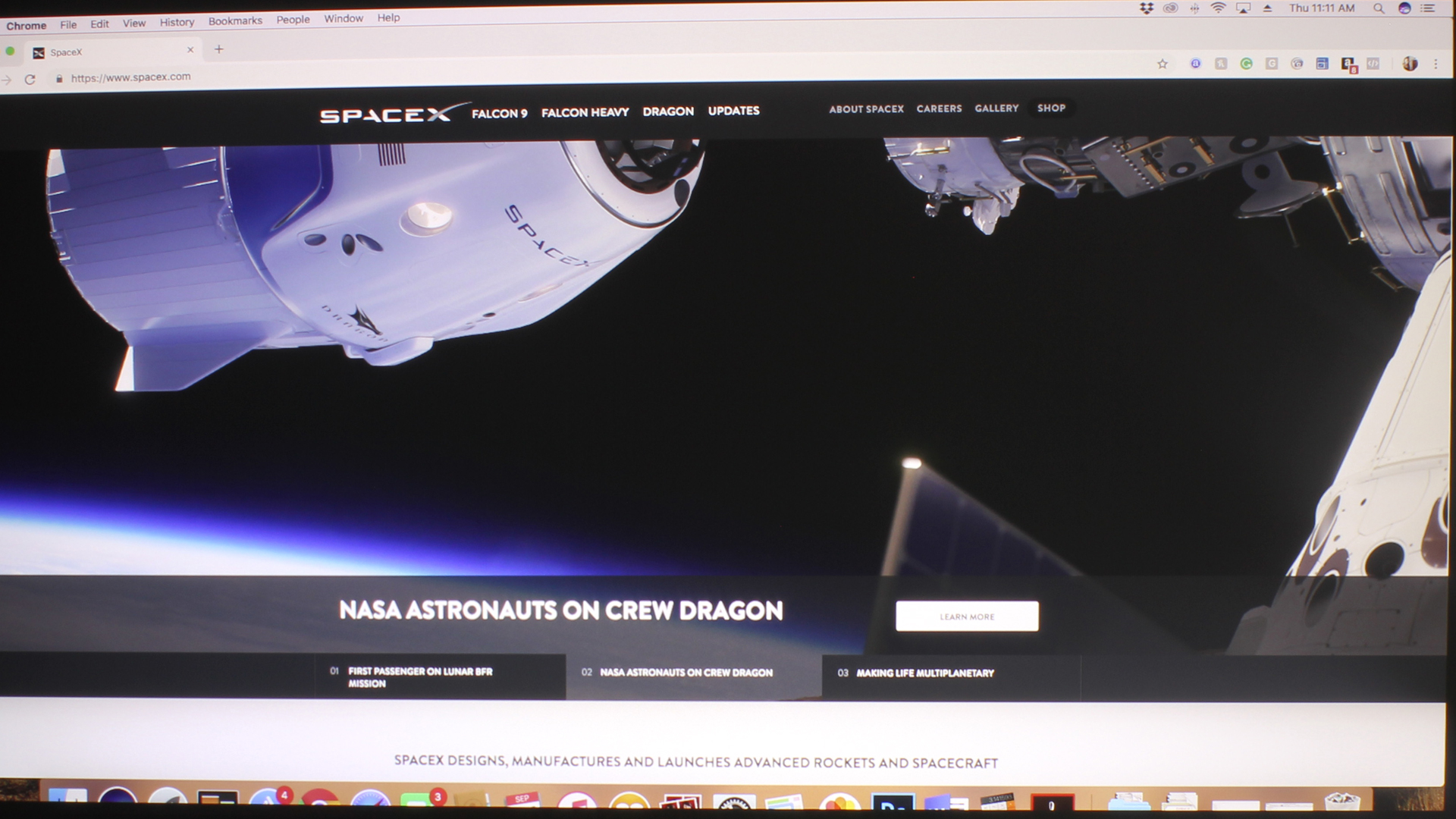The width and height of the screenshot is (1456, 819).
Task: Open the History menu
Action: point(177,22)
